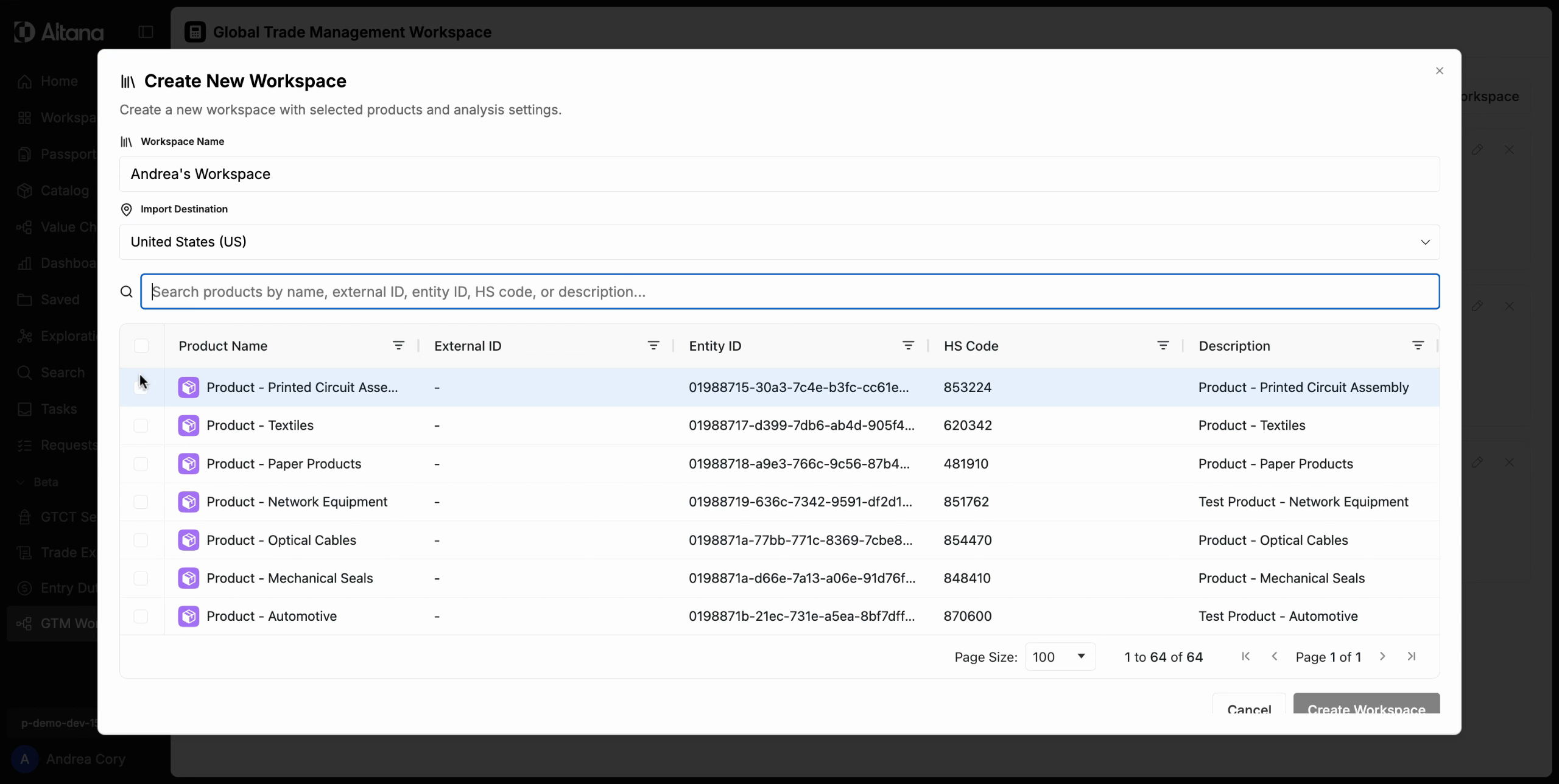Go to next page arrow in pagination
The height and width of the screenshot is (784, 1559).
point(1382,656)
